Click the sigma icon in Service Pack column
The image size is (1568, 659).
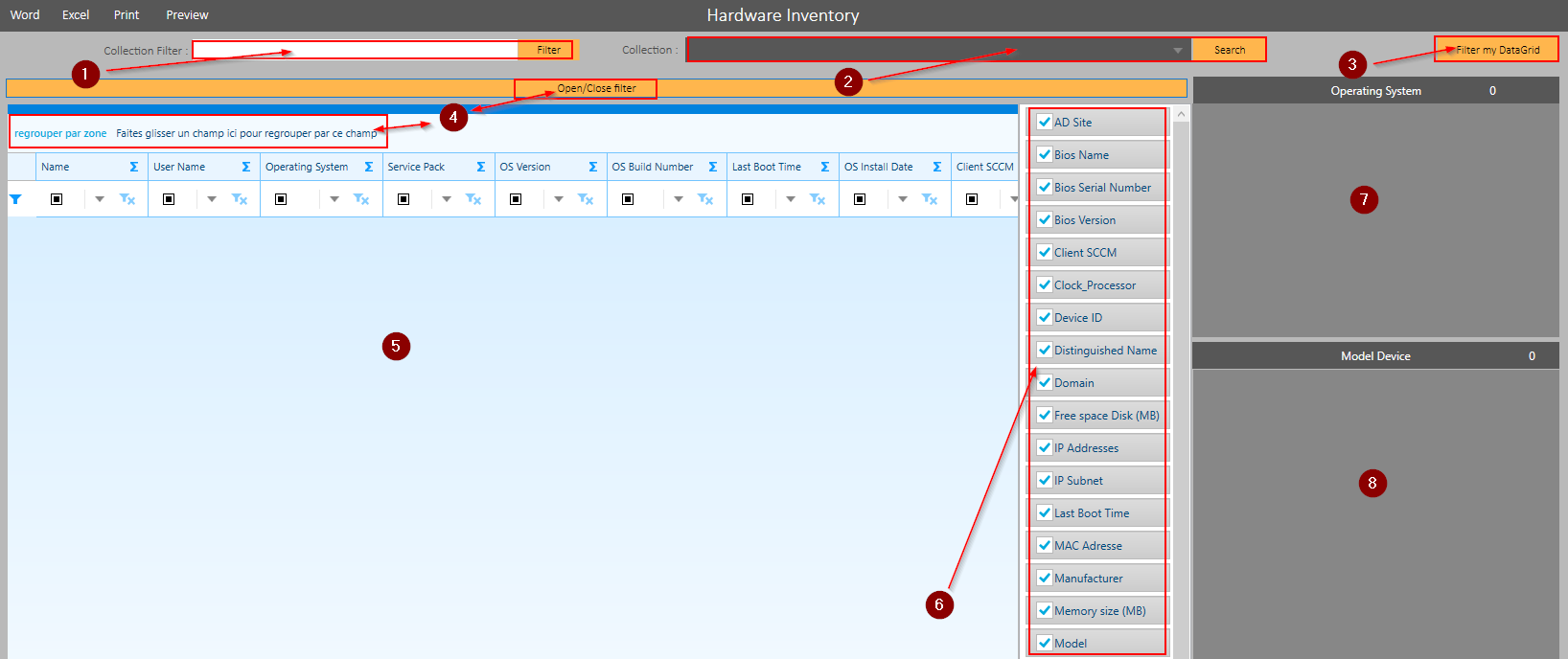(x=481, y=167)
